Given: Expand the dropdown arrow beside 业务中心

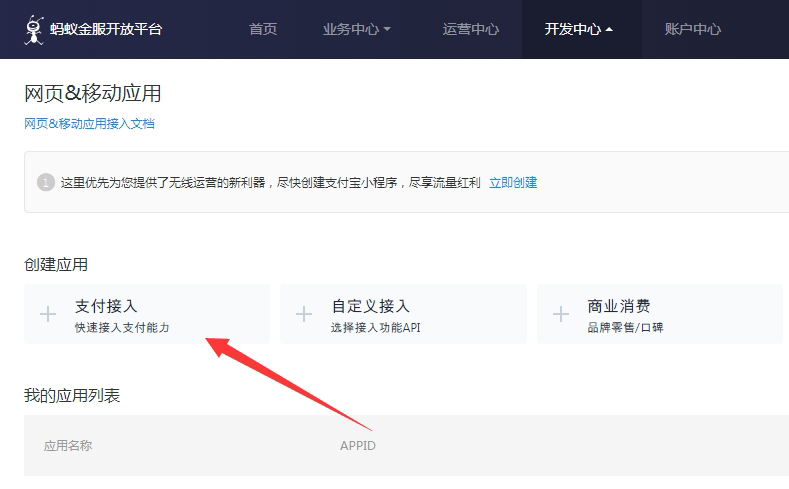Looking at the screenshot, I should (x=387, y=30).
